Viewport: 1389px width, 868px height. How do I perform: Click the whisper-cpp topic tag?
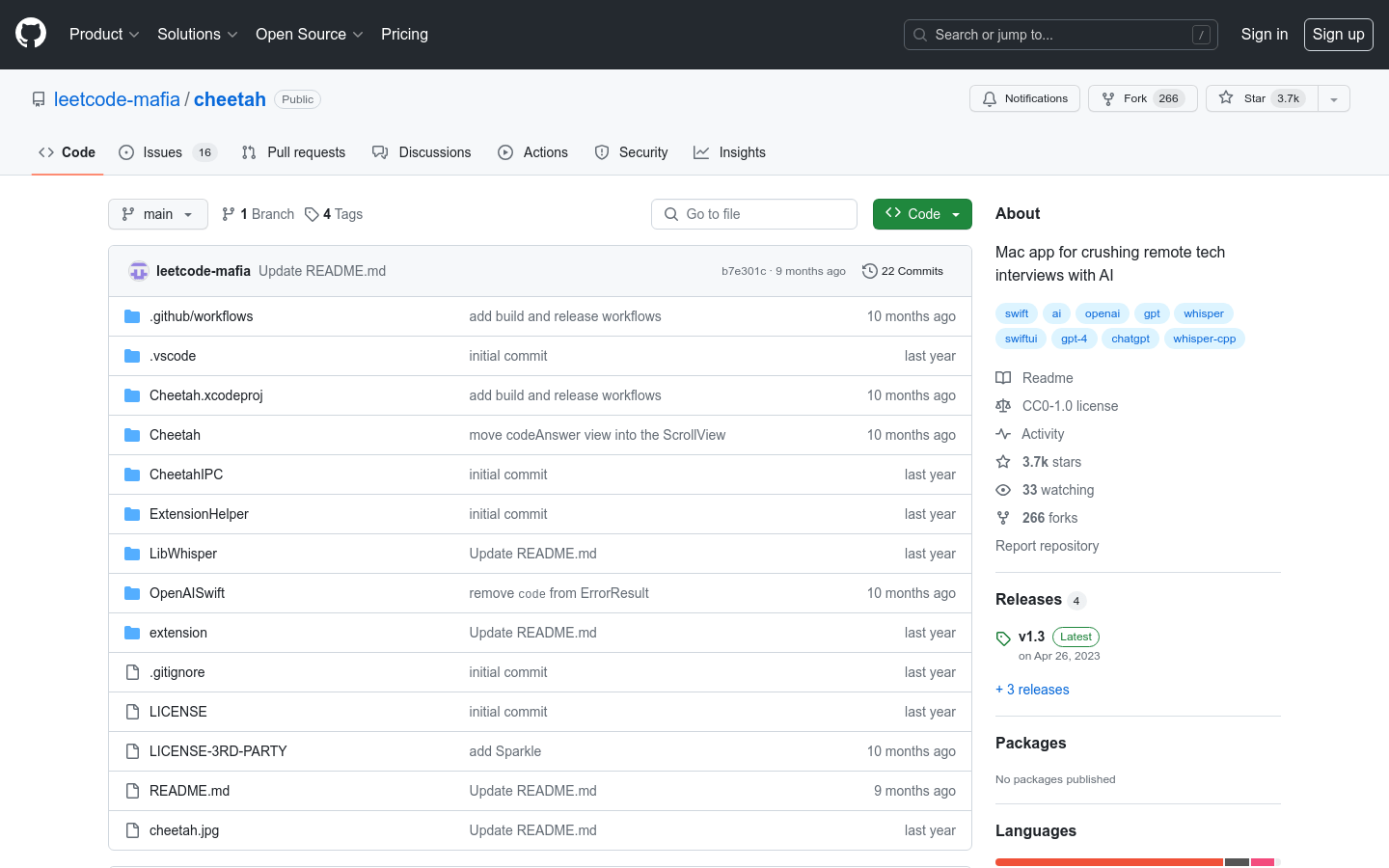click(x=1204, y=339)
